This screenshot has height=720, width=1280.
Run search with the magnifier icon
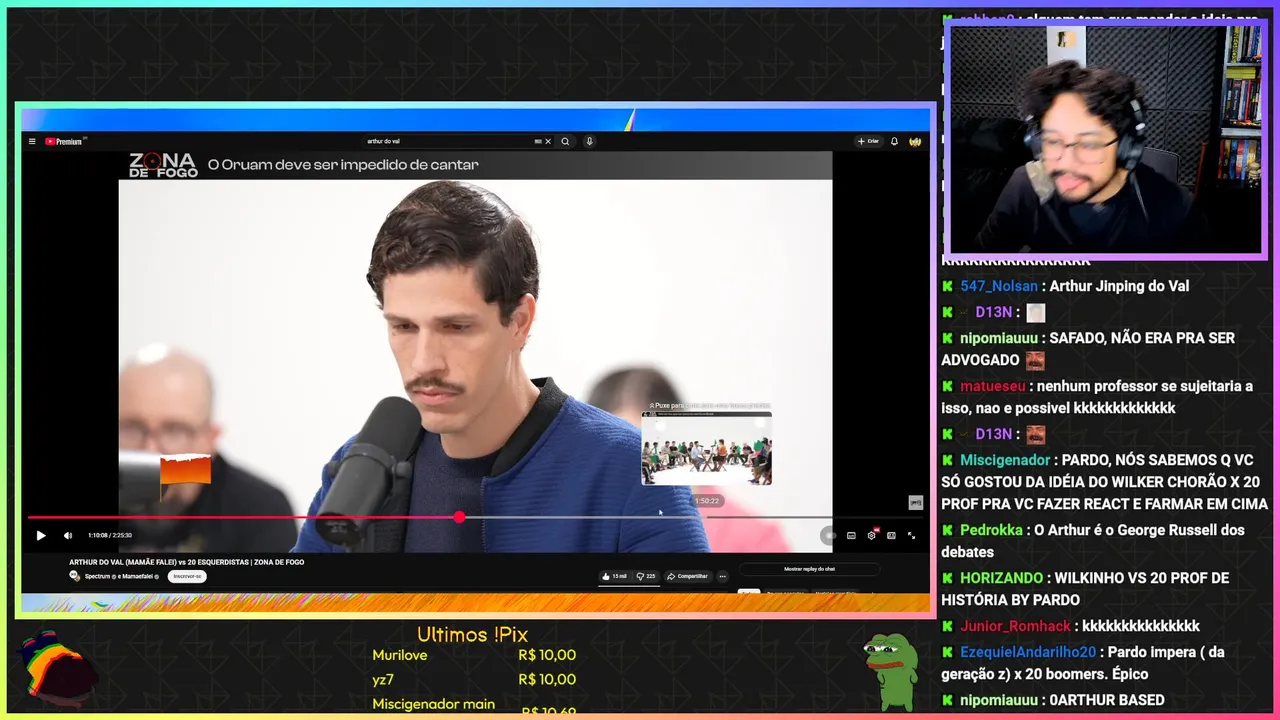pyautogui.click(x=565, y=141)
